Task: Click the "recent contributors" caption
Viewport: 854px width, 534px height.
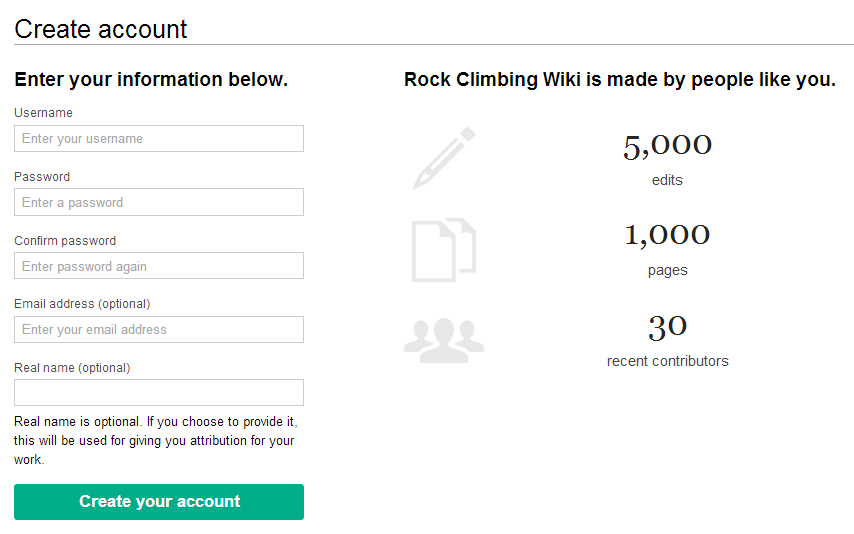Action: 667,361
